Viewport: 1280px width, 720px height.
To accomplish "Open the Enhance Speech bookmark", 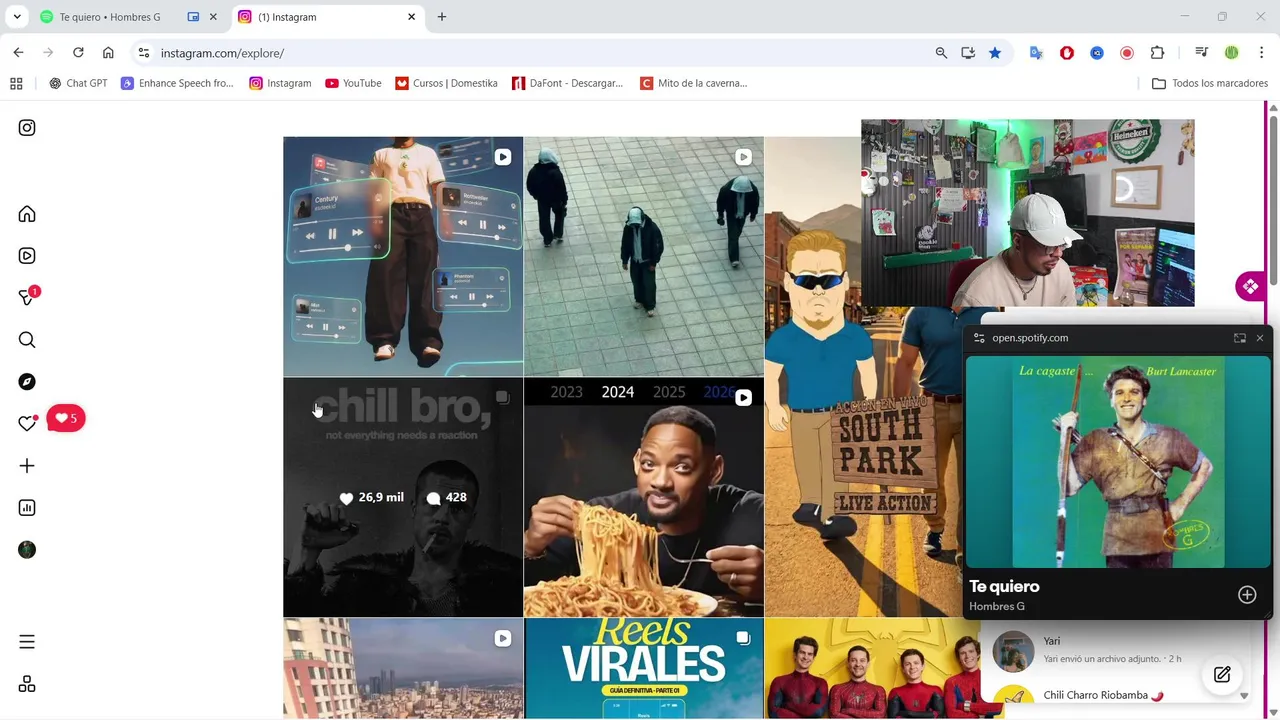I will click(177, 83).
